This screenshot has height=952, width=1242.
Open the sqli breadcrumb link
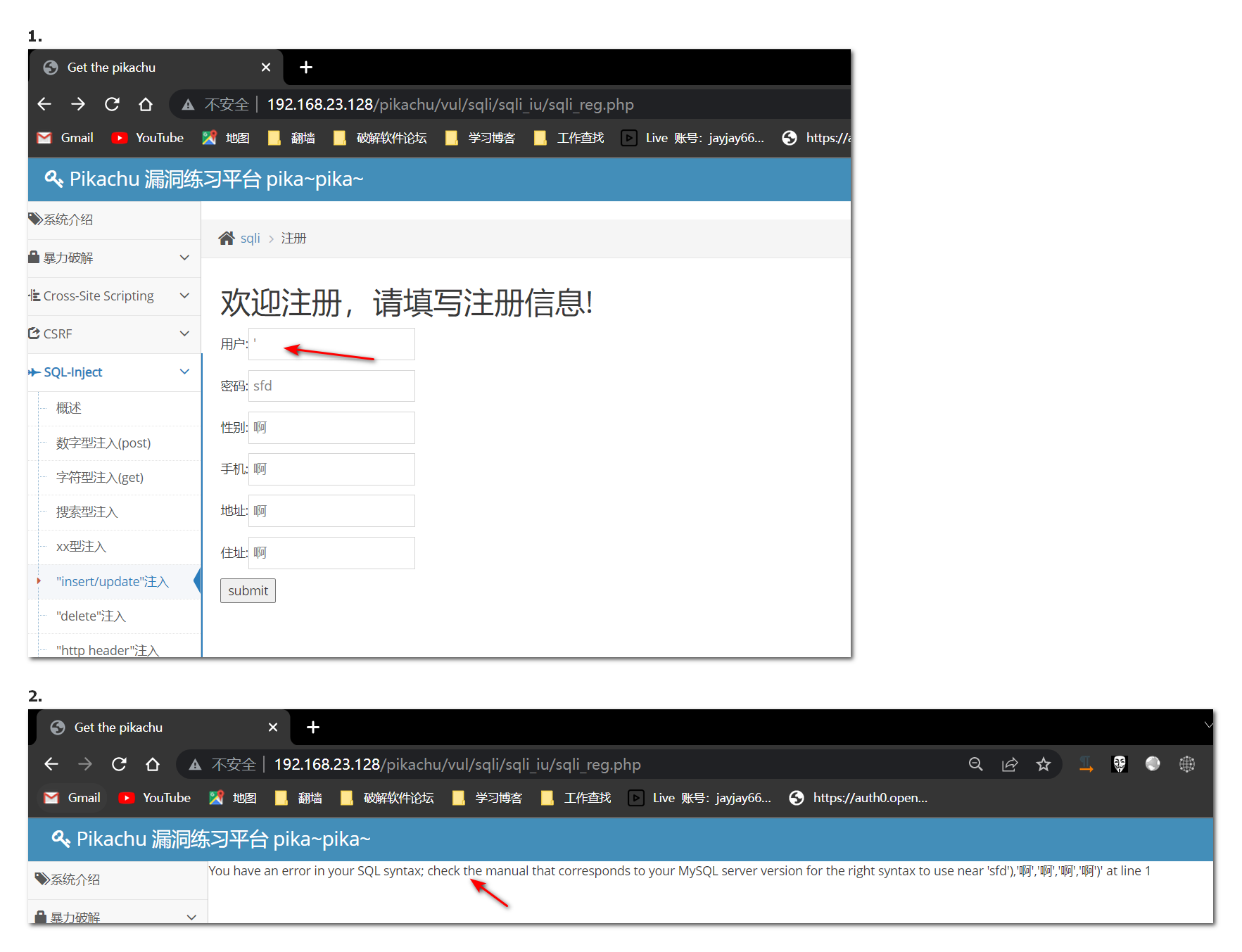[x=250, y=238]
